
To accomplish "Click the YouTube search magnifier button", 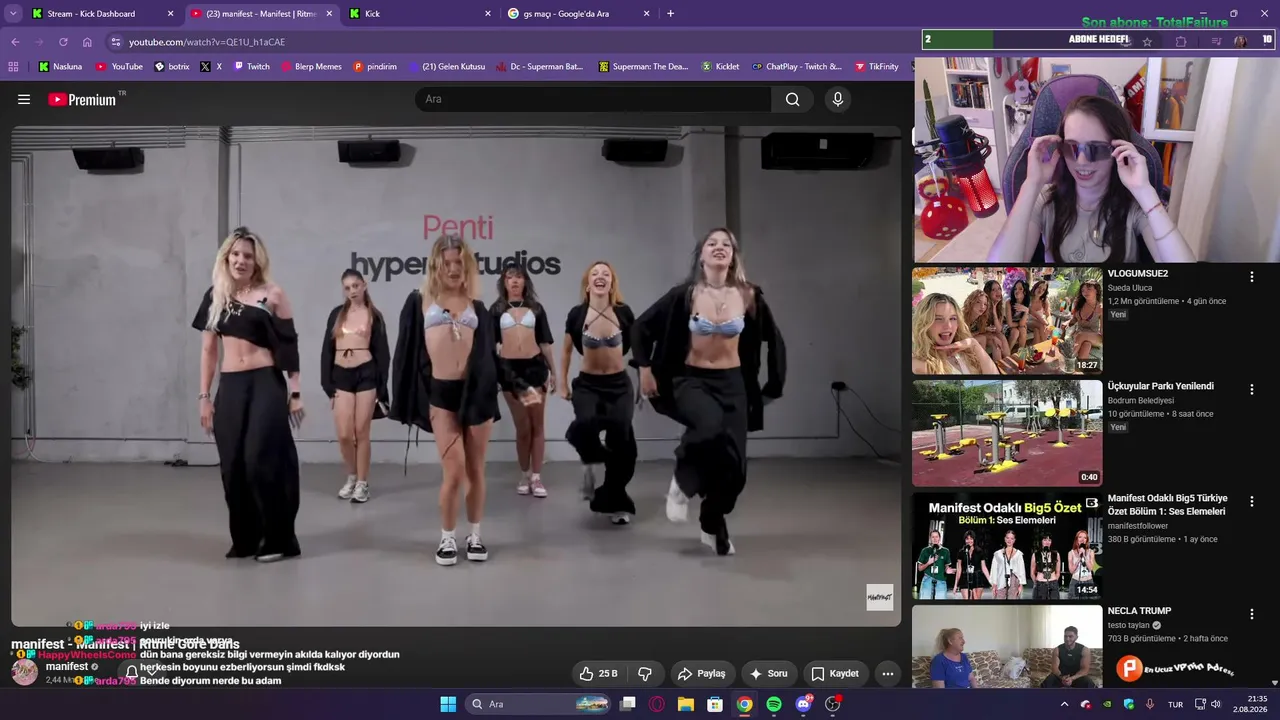I will (792, 99).
